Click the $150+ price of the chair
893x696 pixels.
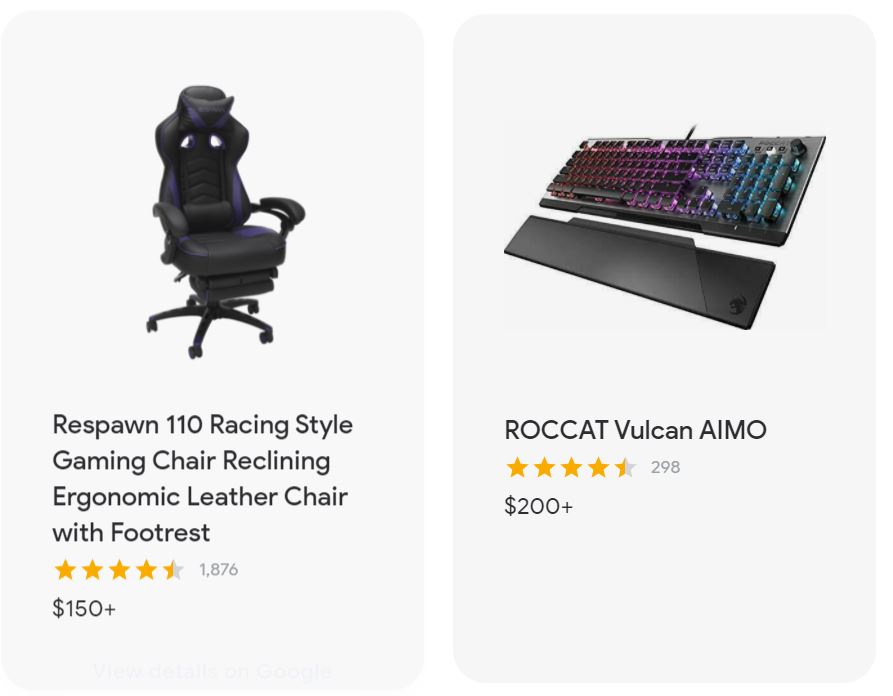(x=84, y=608)
